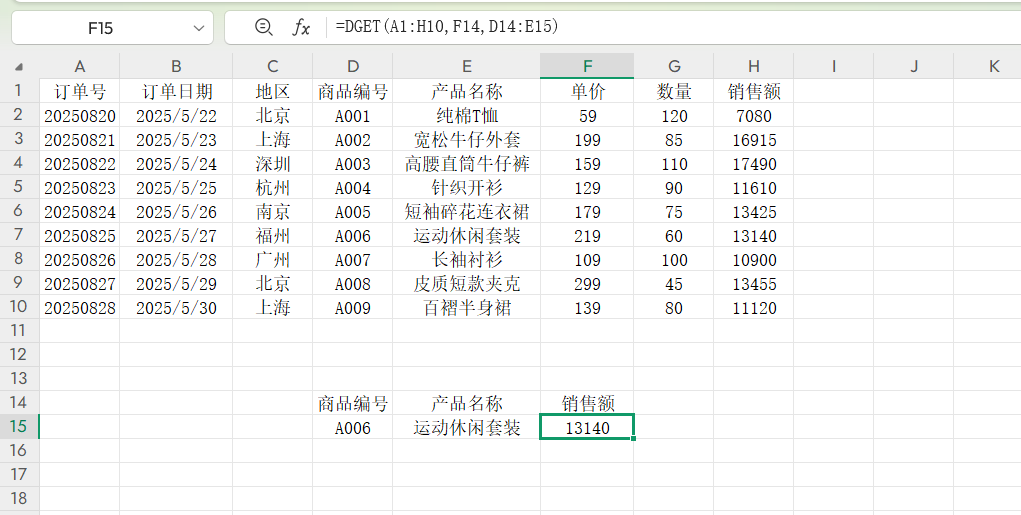This screenshot has height=515, width=1021.
Task: Select the 纯棉T恤 cell
Action: click(x=466, y=116)
